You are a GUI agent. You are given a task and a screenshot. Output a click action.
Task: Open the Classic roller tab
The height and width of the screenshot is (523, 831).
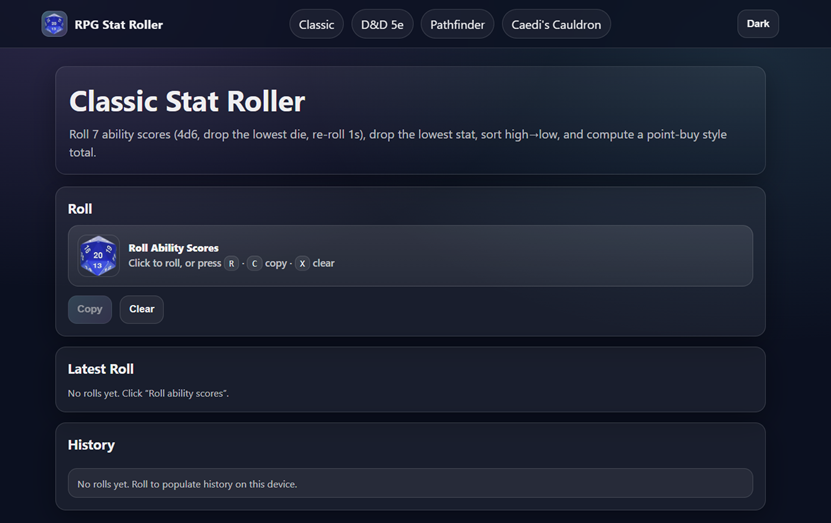click(x=316, y=24)
